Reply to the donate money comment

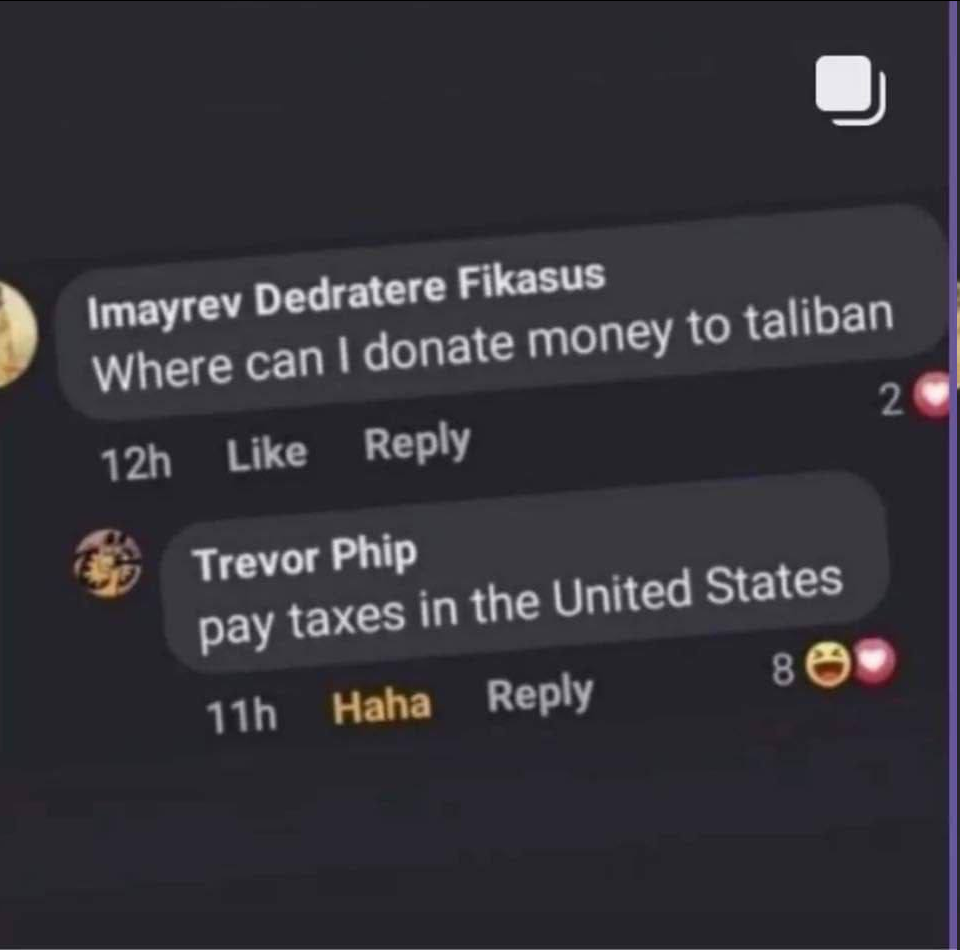click(417, 442)
